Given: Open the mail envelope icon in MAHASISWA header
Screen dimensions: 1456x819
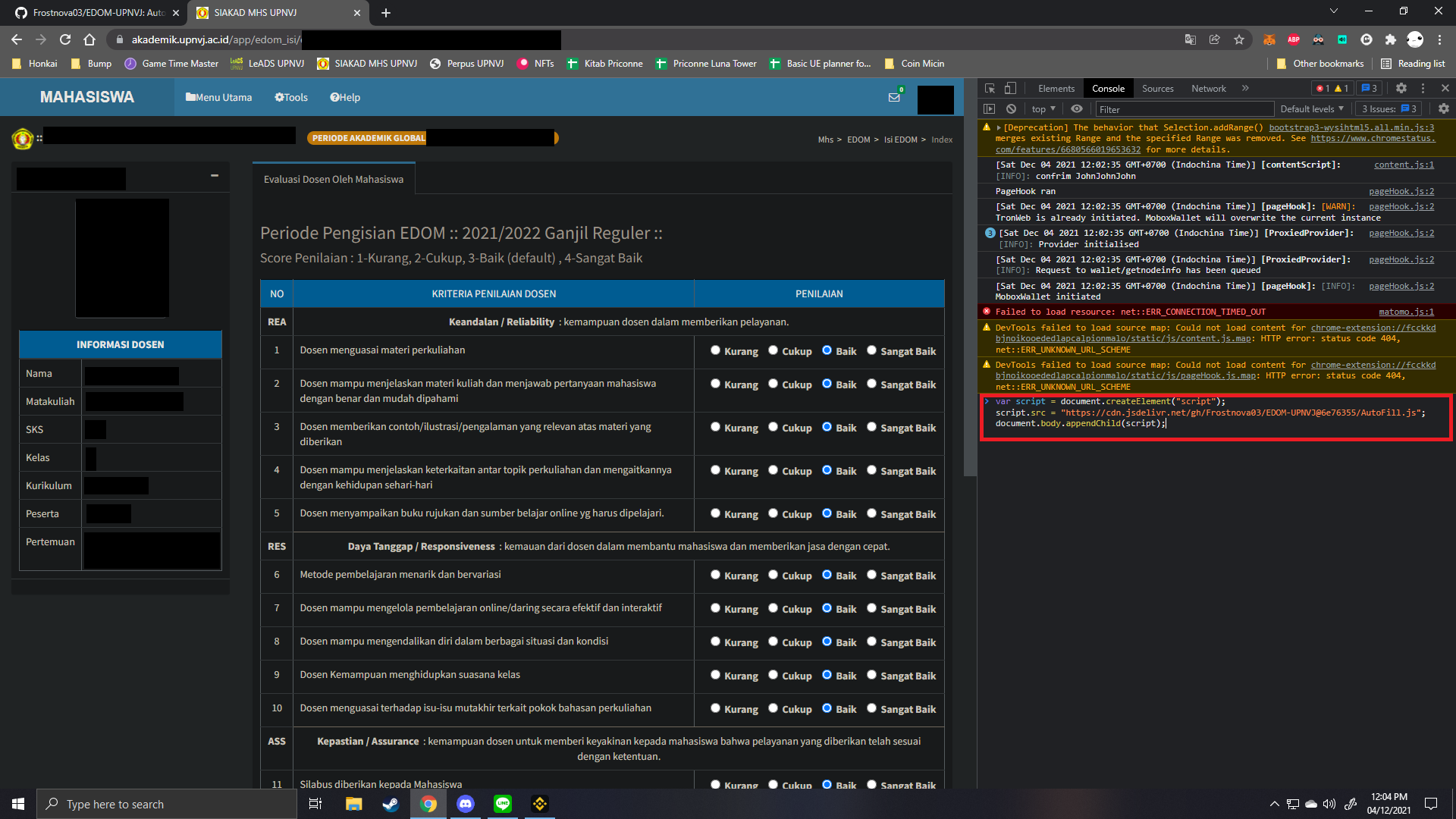Looking at the screenshot, I should pyautogui.click(x=893, y=97).
